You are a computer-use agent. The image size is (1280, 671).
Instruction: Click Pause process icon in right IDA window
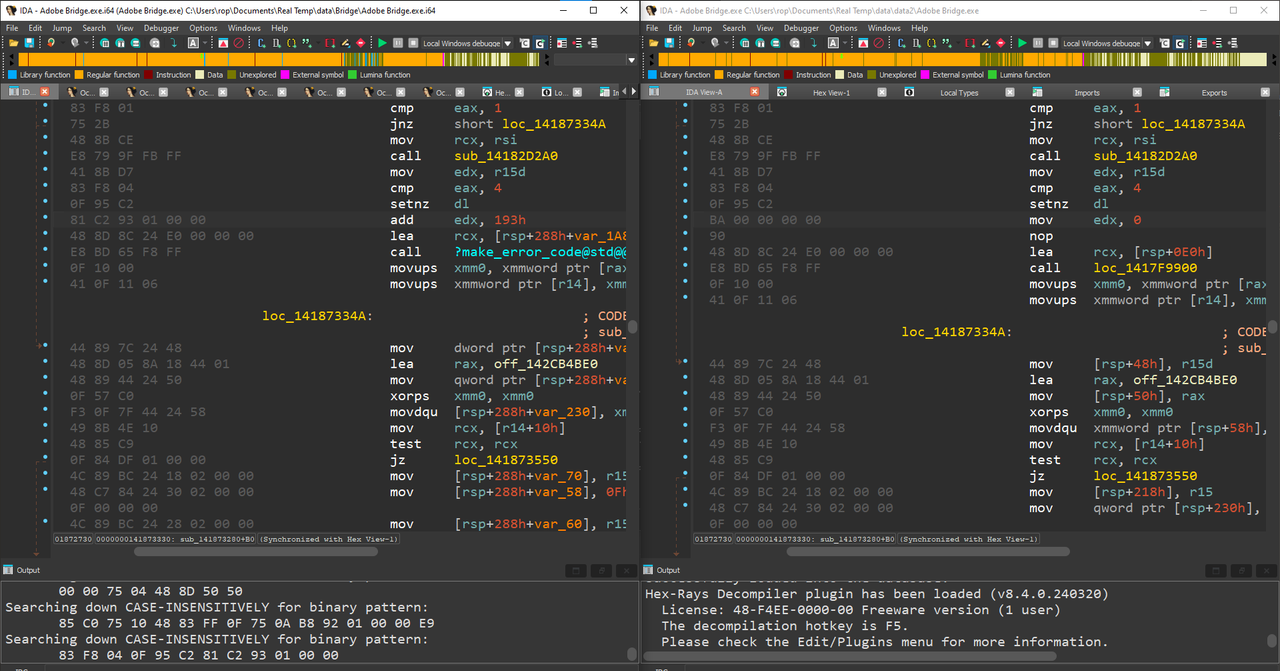(1038, 43)
